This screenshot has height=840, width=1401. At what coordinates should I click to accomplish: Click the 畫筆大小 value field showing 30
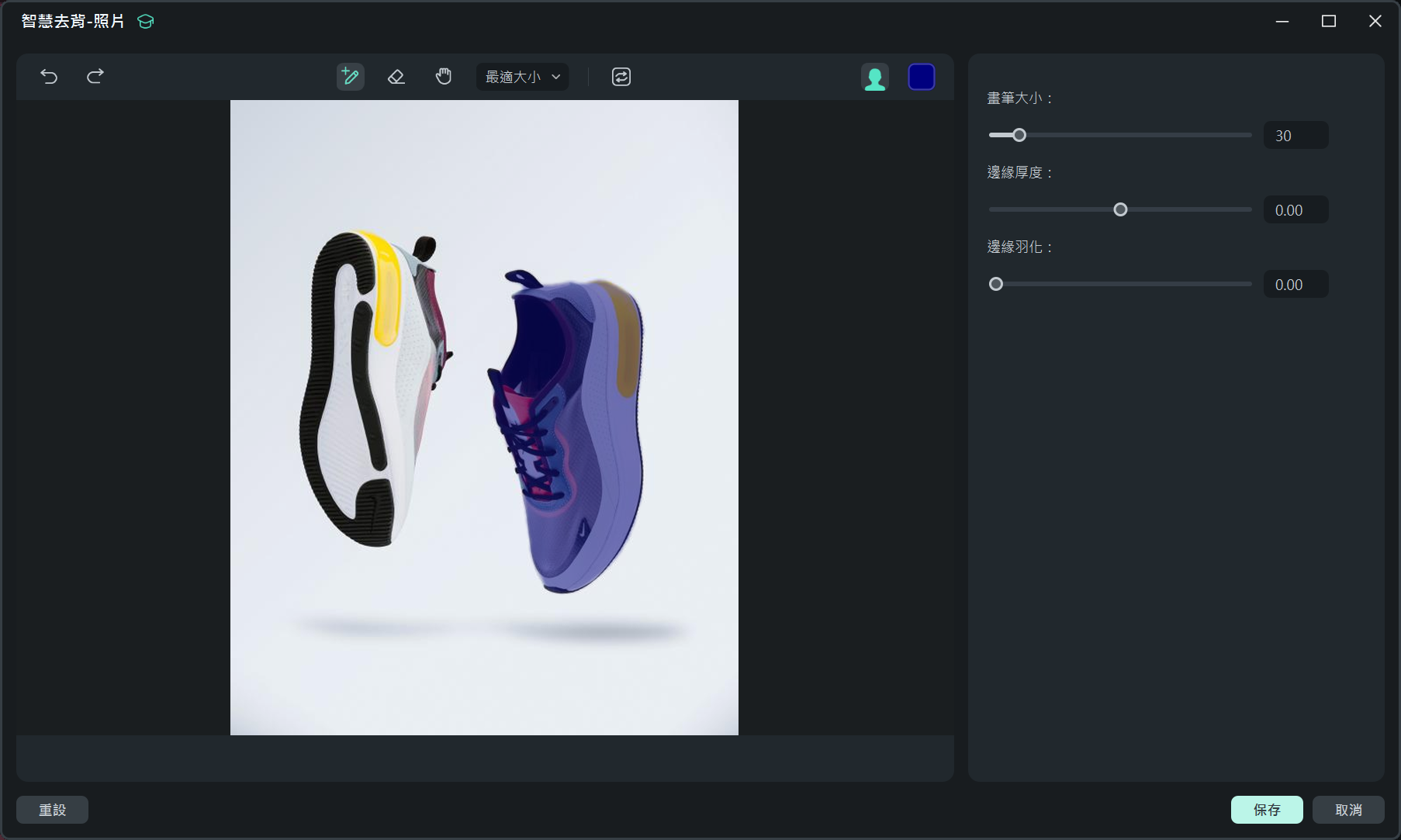(1295, 136)
